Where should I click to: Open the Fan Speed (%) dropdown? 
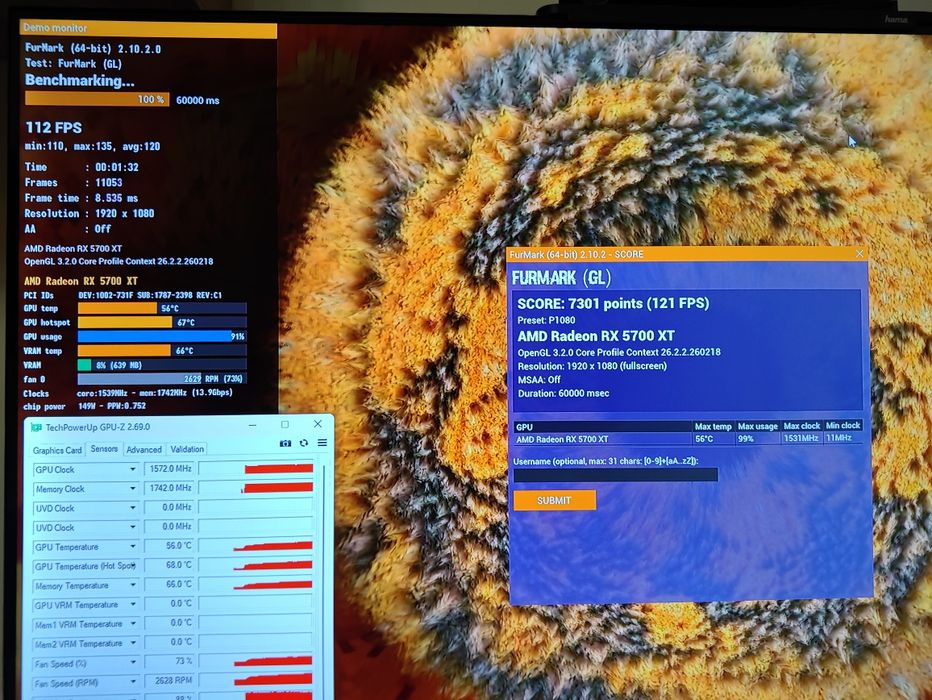pos(133,663)
